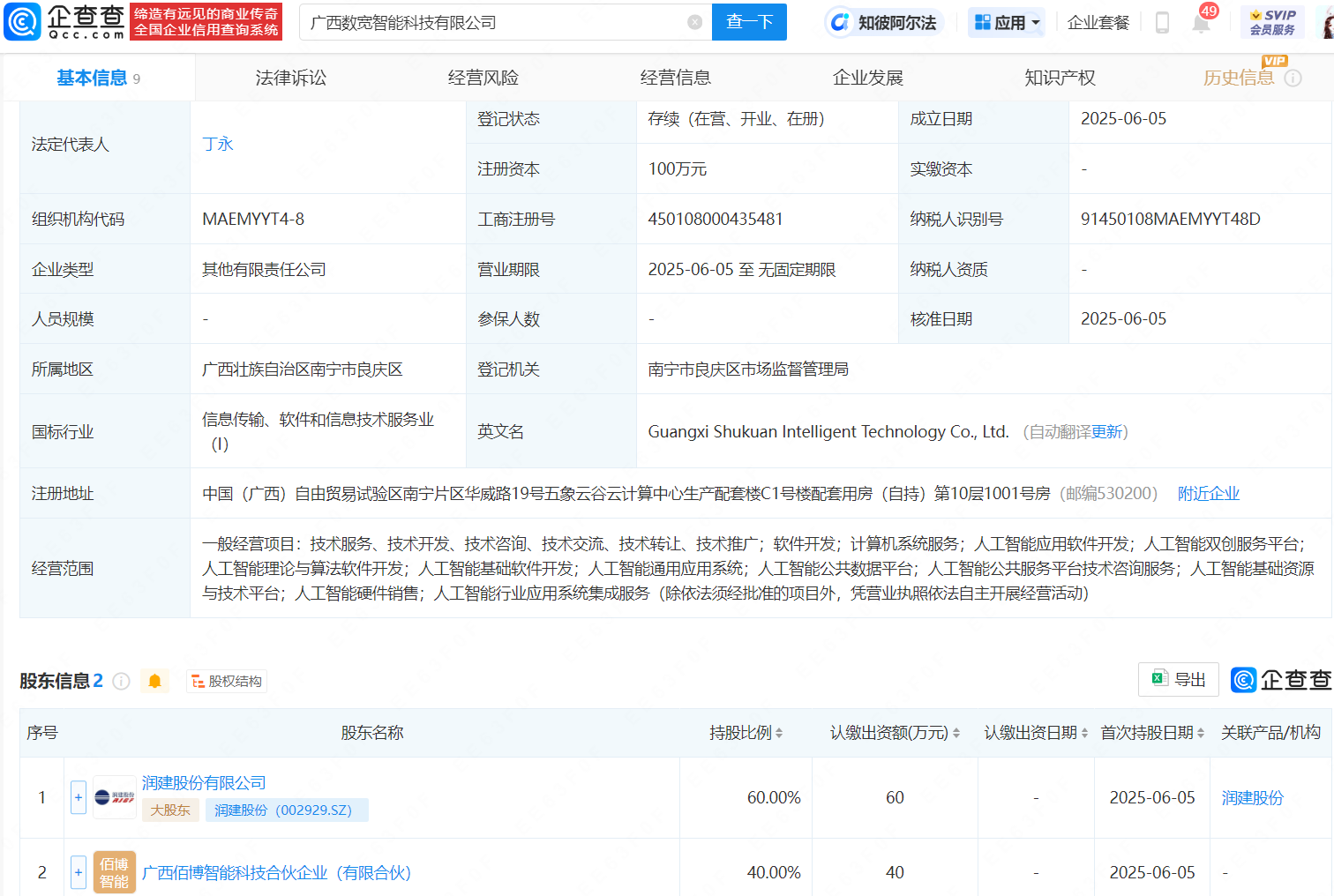The height and width of the screenshot is (896, 1334).
Task: Open shareholder 润建股份有限公司 link
Action: click(x=204, y=783)
